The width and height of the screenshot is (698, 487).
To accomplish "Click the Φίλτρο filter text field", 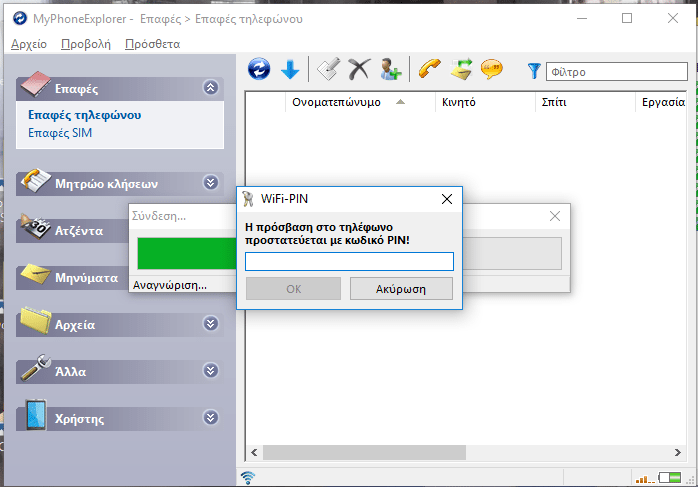I will tap(617, 72).
